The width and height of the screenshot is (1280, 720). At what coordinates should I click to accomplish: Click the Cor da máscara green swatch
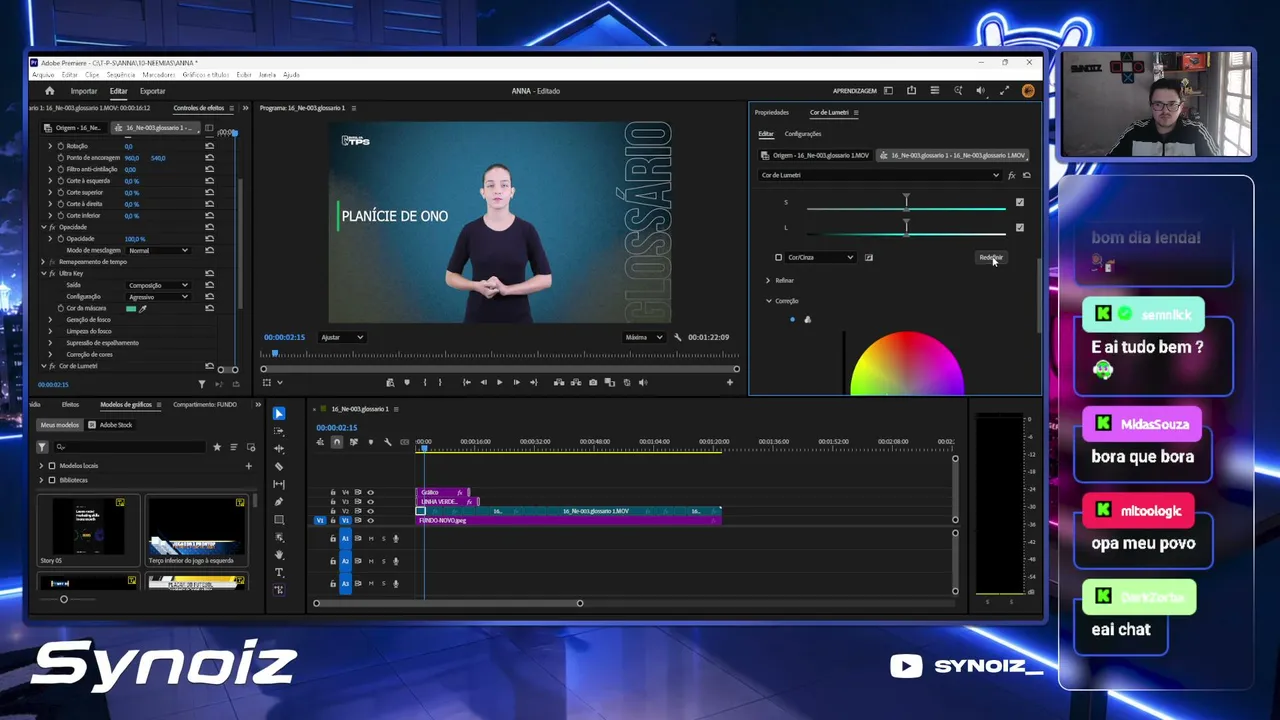(x=131, y=308)
